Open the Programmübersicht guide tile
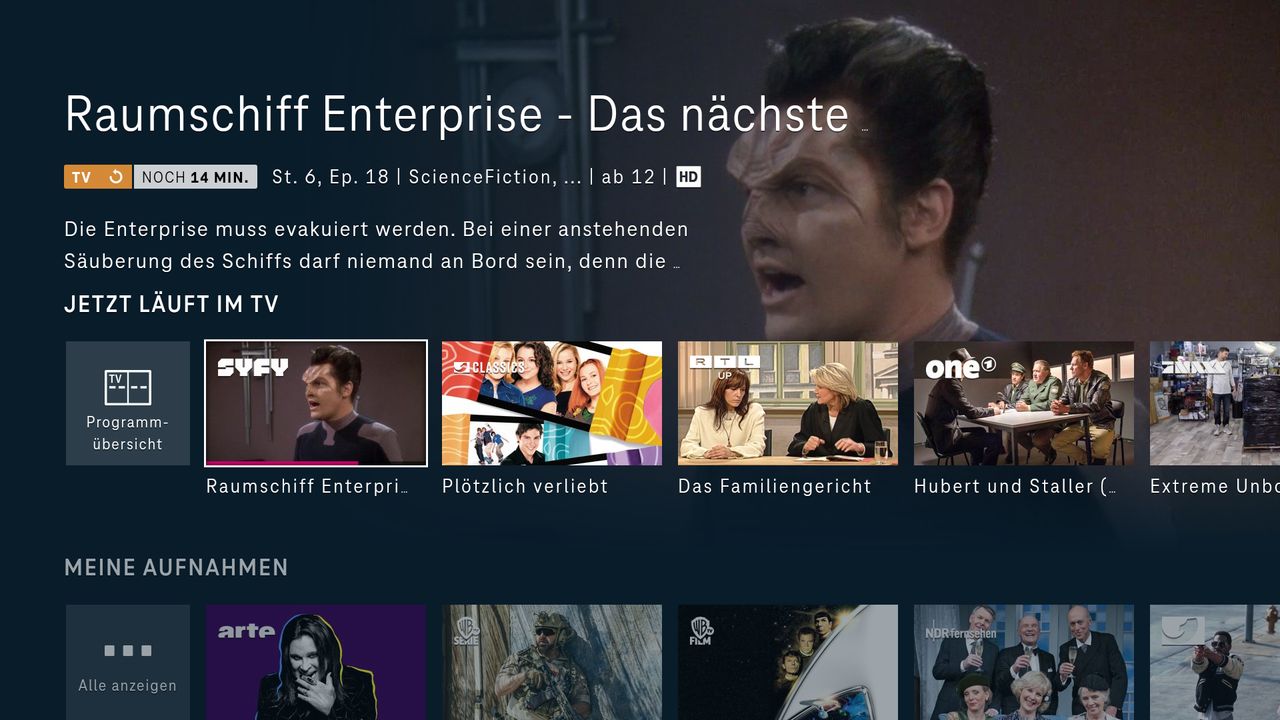The width and height of the screenshot is (1280, 720). [x=128, y=403]
